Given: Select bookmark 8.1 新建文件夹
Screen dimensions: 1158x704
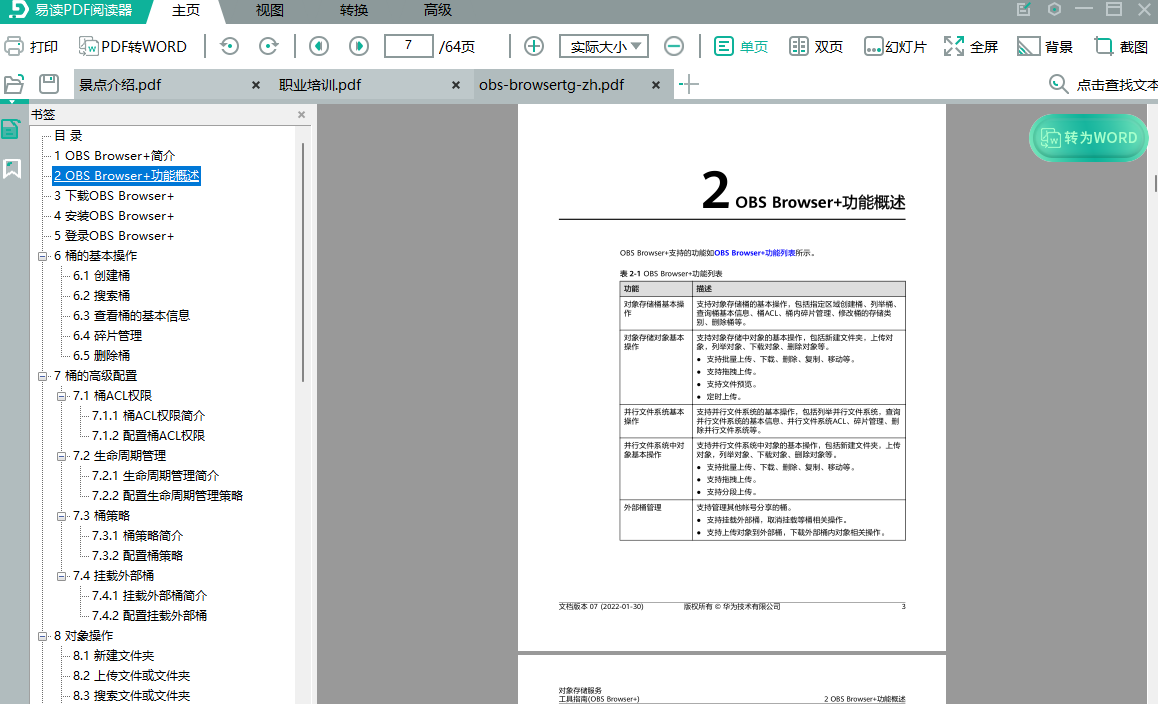Looking at the screenshot, I should 114,655.
